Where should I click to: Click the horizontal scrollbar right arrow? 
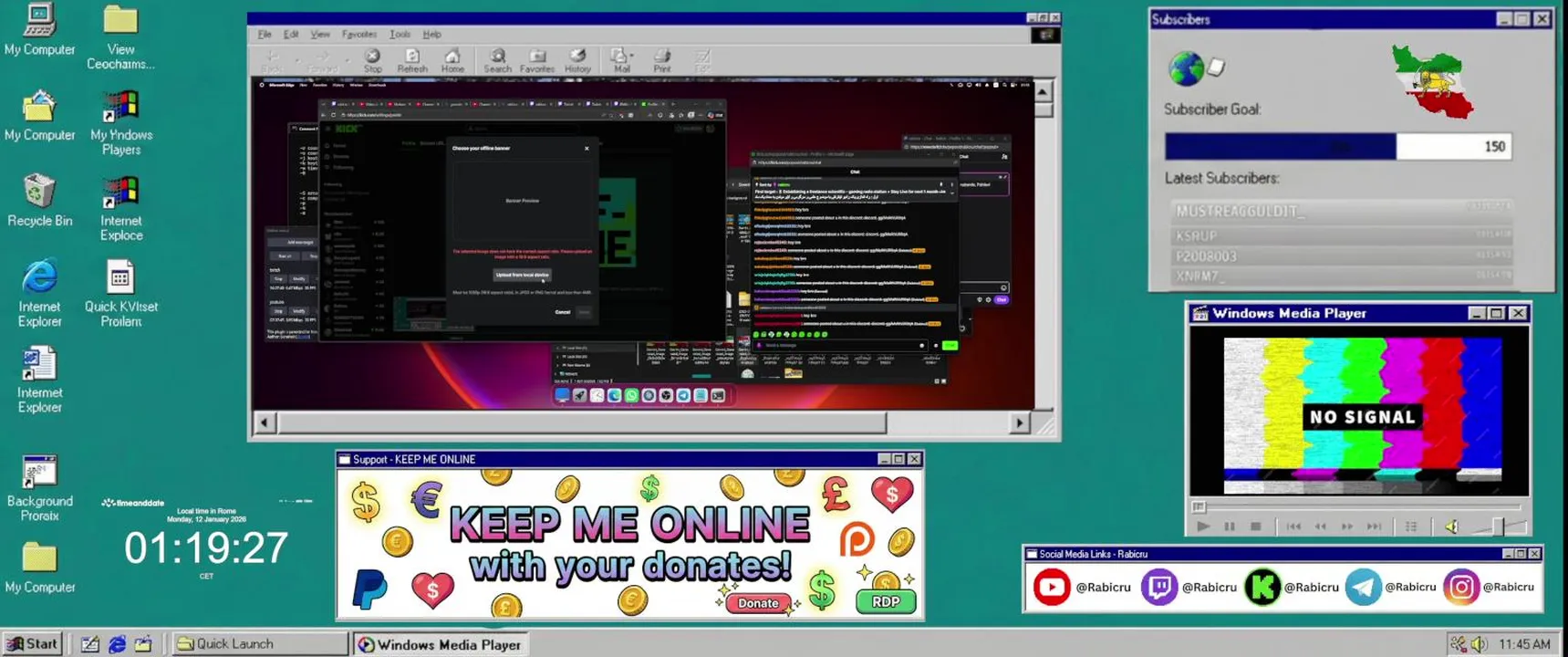tap(1020, 422)
